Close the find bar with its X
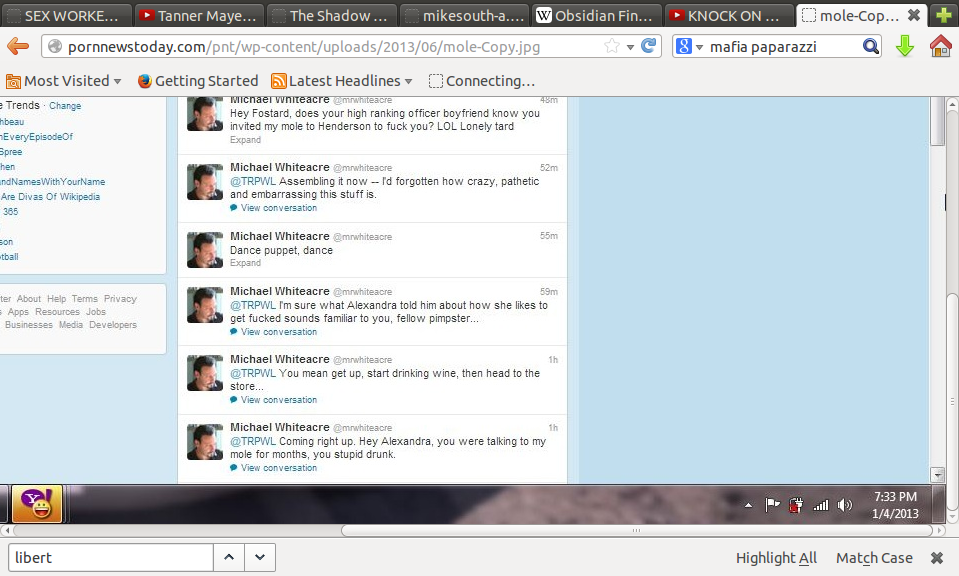Viewport: 959px width, 576px height. pyautogui.click(x=936, y=558)
